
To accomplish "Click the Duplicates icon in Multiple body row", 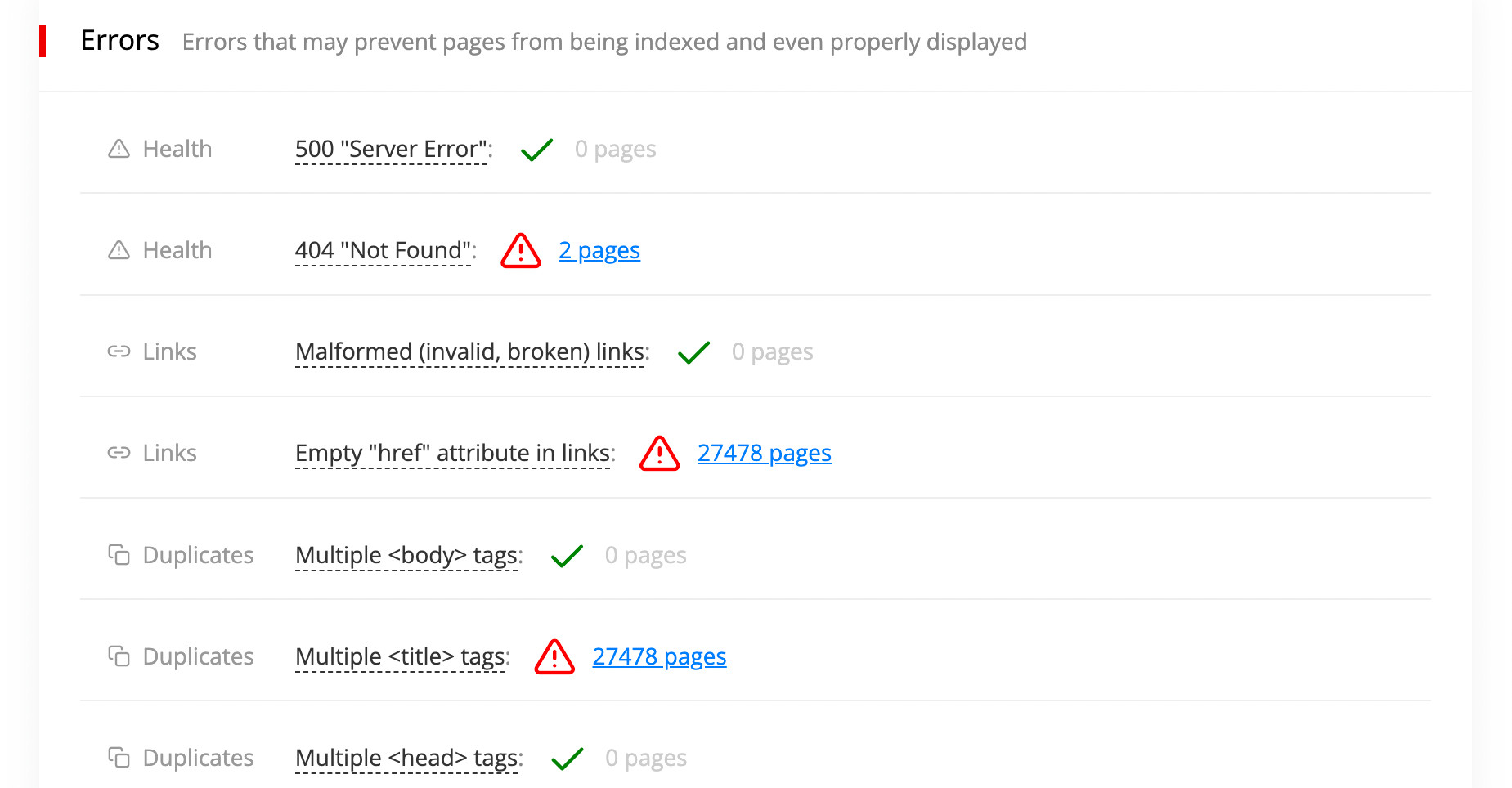I will tap(119, 555).
